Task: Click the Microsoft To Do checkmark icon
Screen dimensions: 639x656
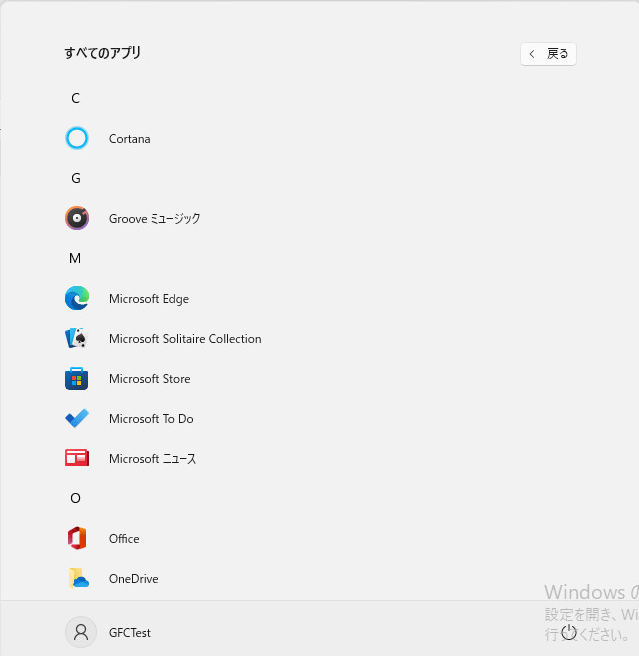Action: coord(77,418)
